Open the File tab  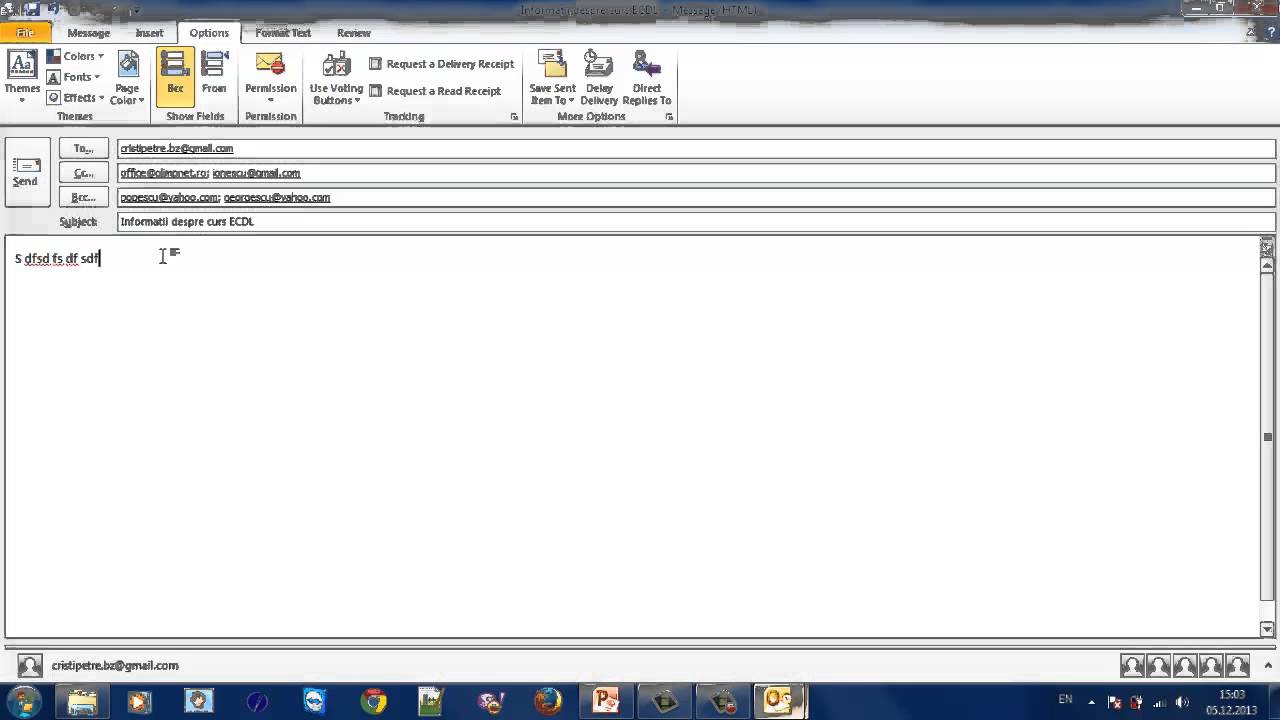[x=25, y=33]
